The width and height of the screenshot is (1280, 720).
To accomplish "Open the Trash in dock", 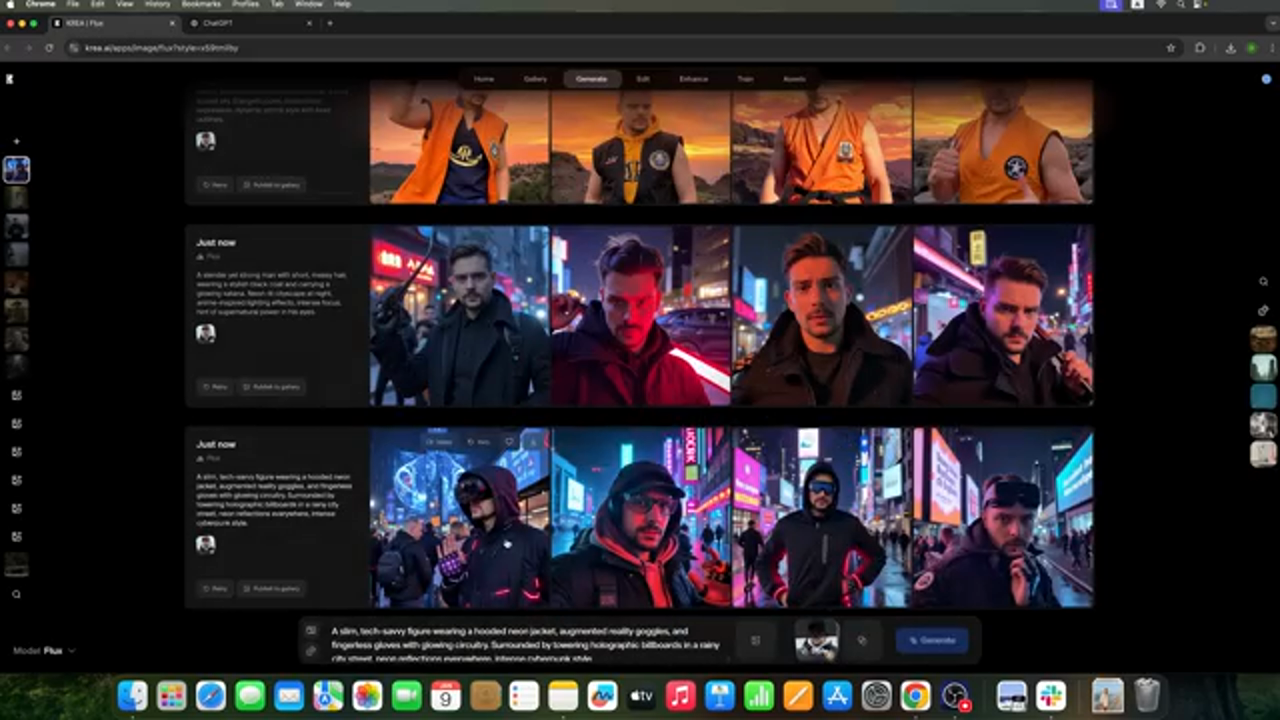I will (x=1147, y=695).
